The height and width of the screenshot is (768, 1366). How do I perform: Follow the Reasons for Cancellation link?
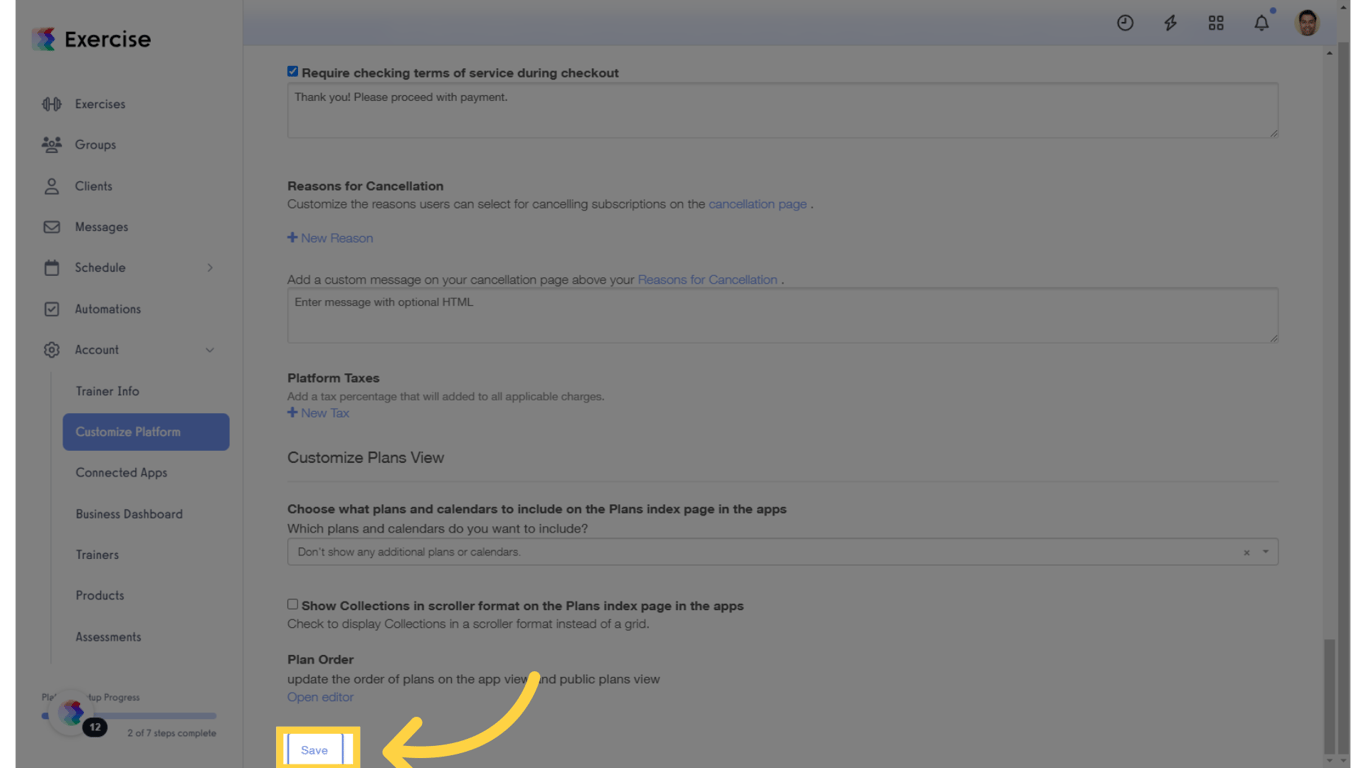coord(707,280)
